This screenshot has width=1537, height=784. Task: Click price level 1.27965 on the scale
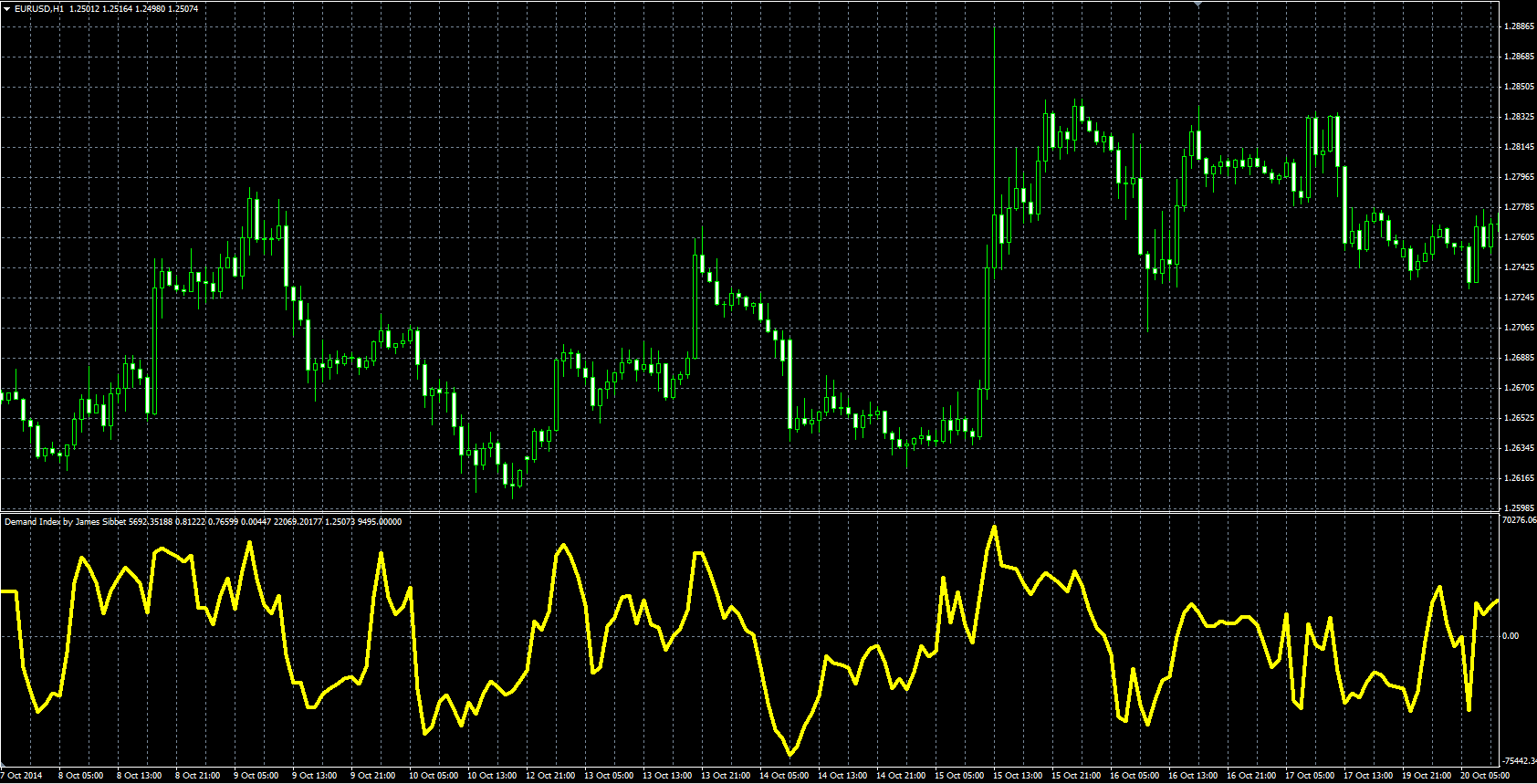1518,177
